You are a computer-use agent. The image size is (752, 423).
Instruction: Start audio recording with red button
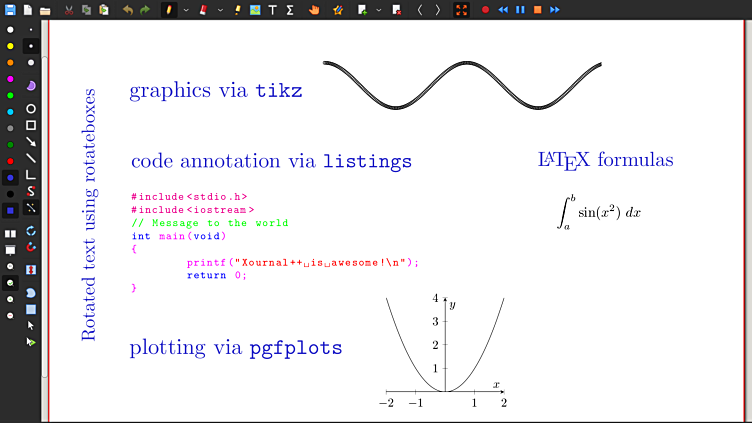pos(486,10)
